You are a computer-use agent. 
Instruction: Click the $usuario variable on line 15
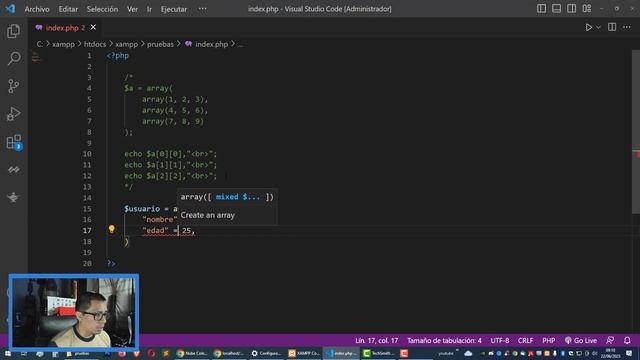[x=142, y=209]
